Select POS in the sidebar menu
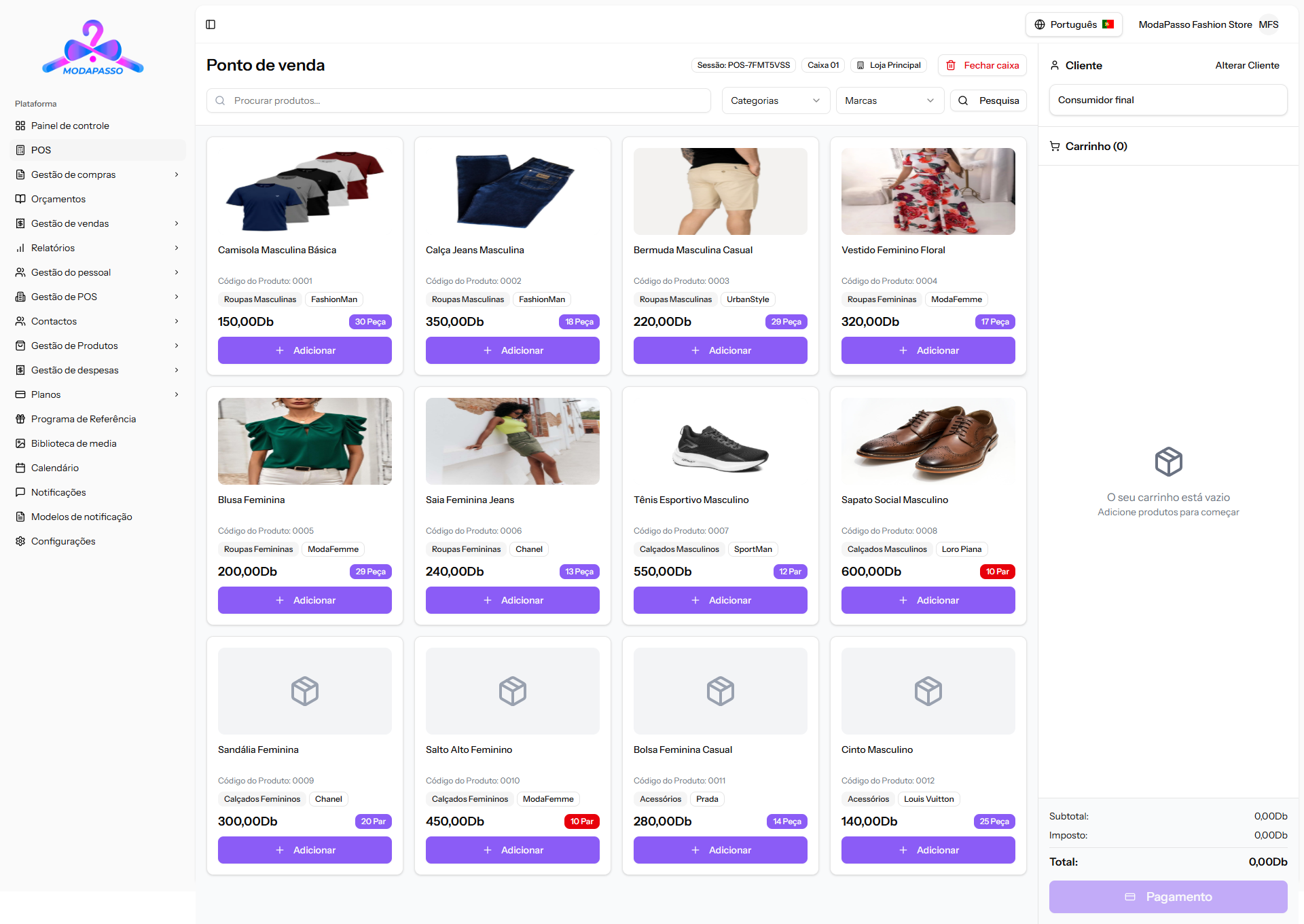Viewport: 1304px width, 924px height. click(41, 150)
